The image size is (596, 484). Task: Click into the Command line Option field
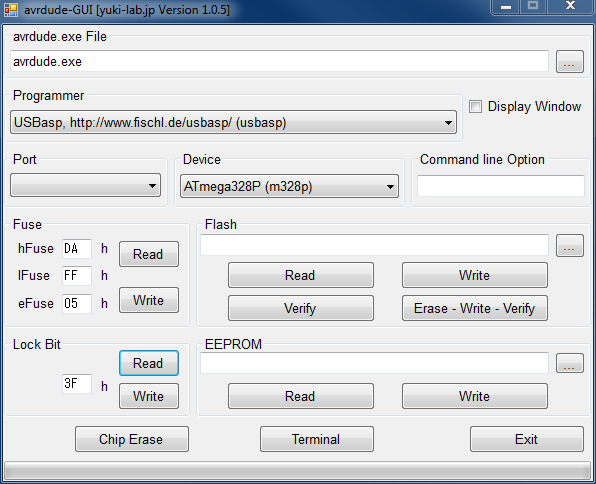[501, 186]
